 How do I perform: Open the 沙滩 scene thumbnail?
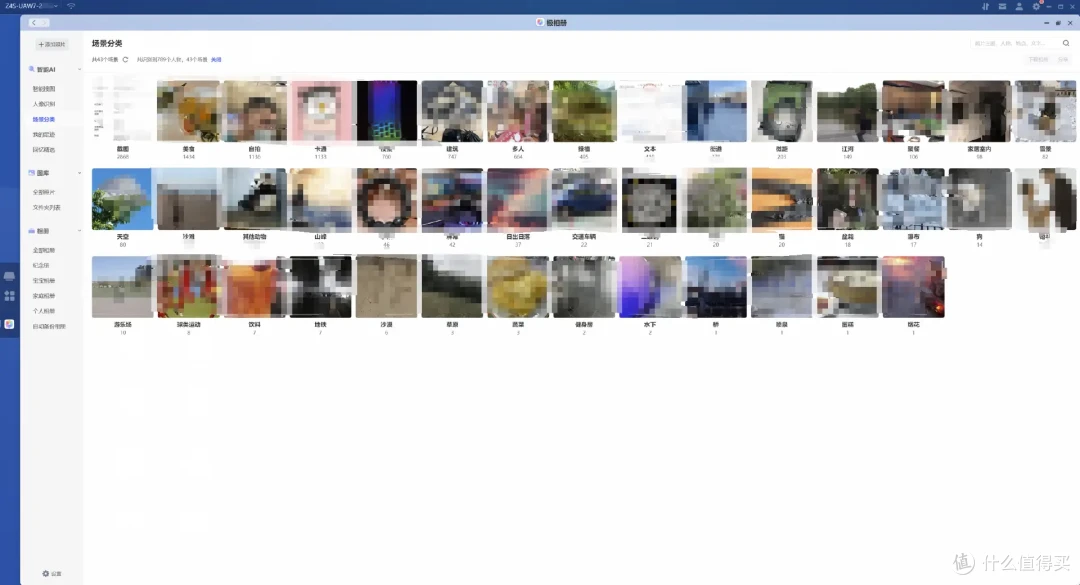pyautogui.click(x=189, y=199)
